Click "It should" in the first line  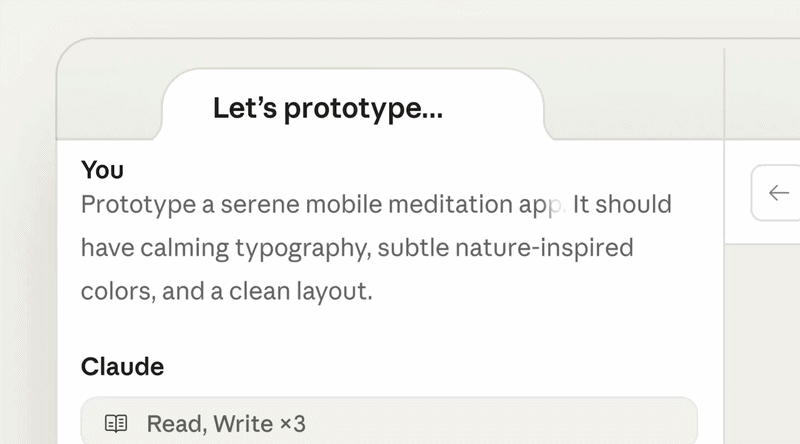click(x=622, y=205)
